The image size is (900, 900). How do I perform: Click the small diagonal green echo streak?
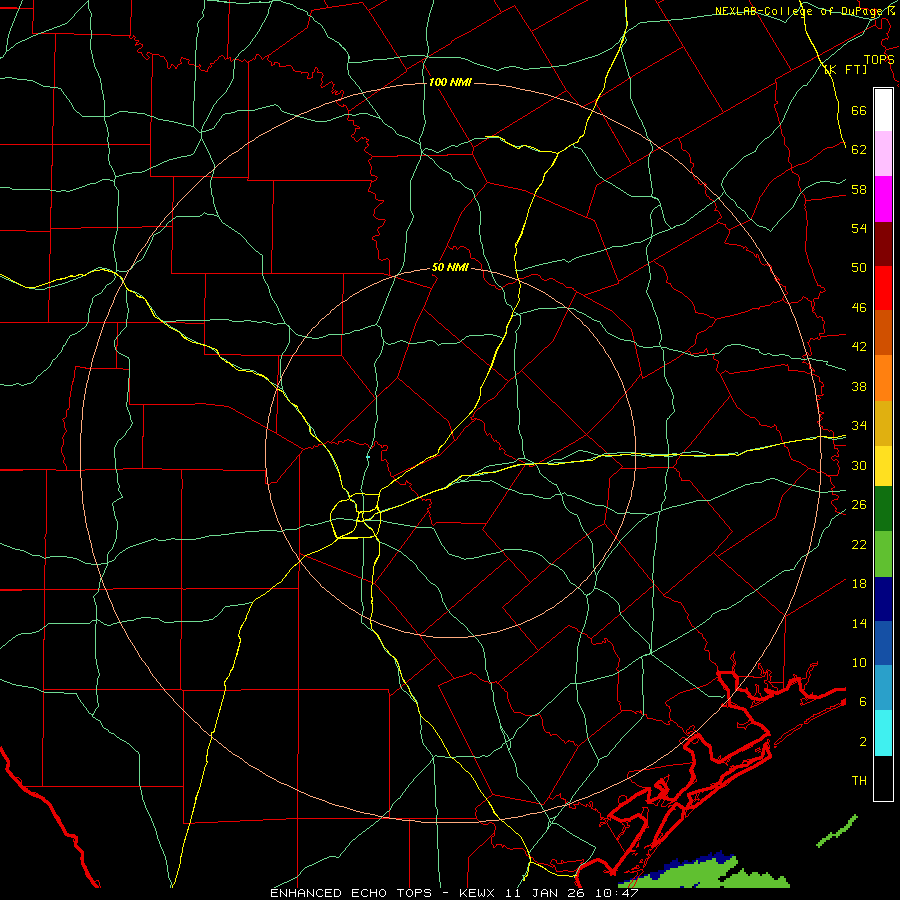(x=837, y=831)
